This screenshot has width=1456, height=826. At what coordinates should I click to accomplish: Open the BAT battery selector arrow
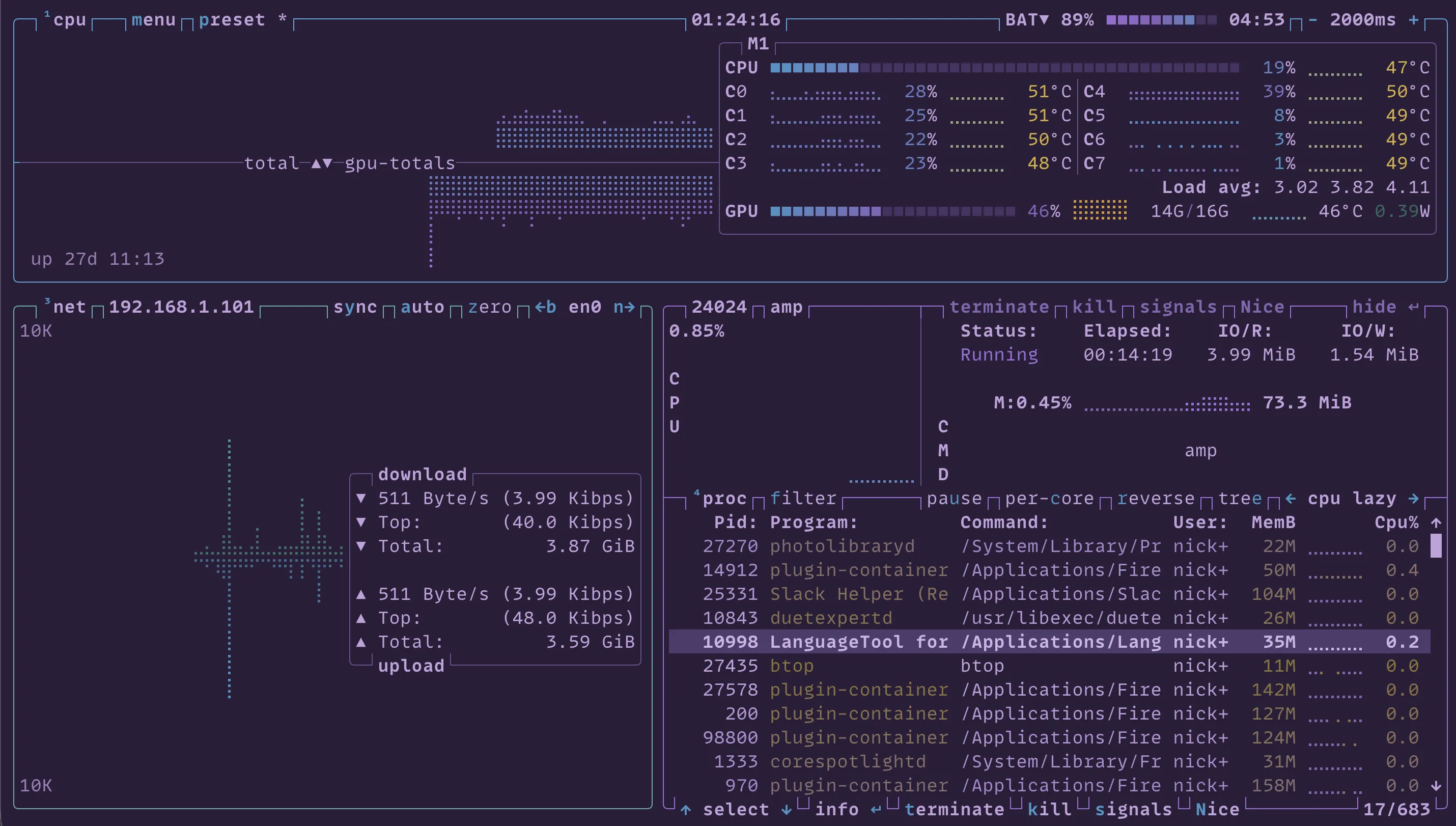tap(1044, 20)
